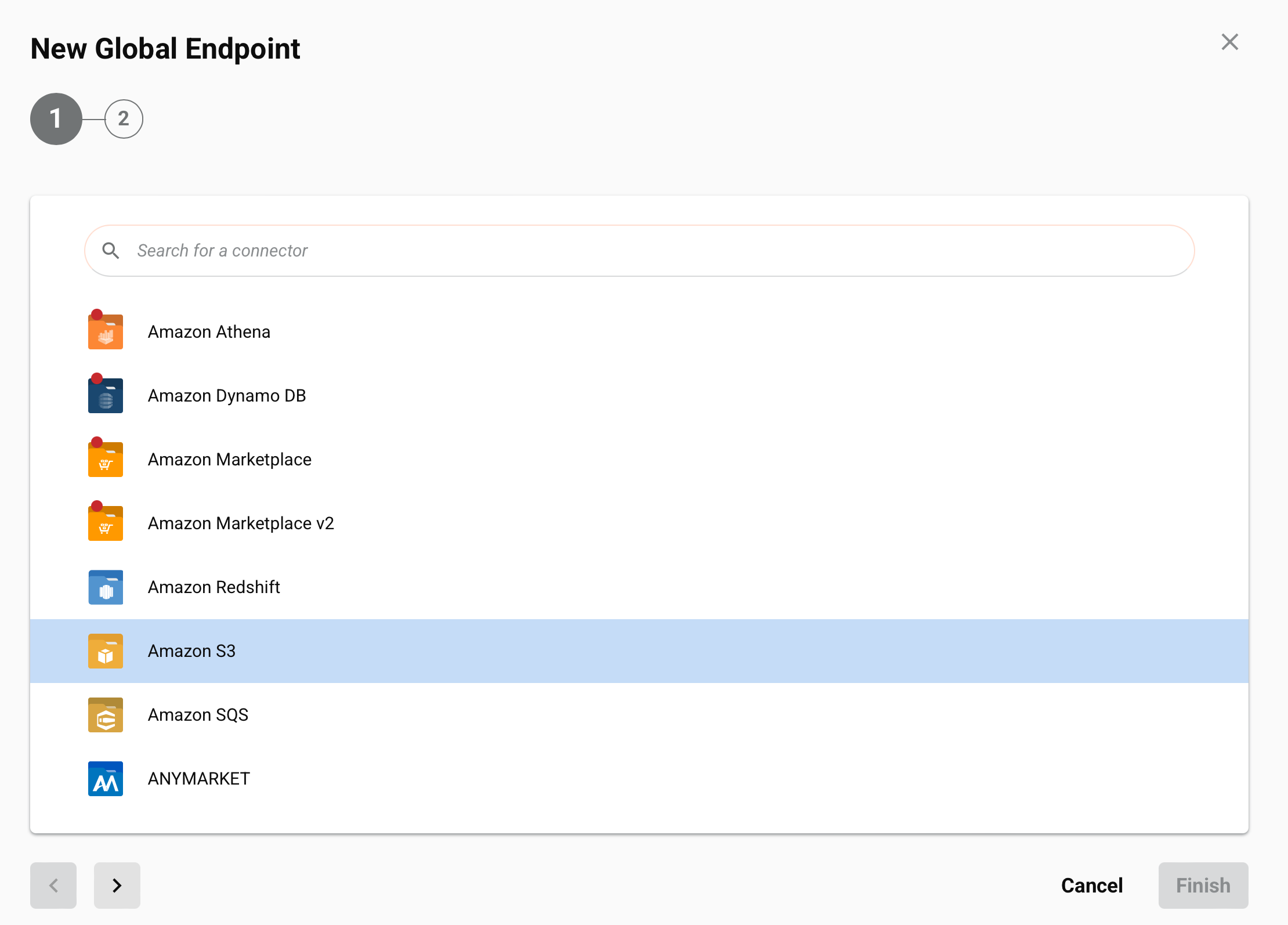Click the search magnifier icon
The width and height of the screenshot is (1288, 925).
(110, 251)
